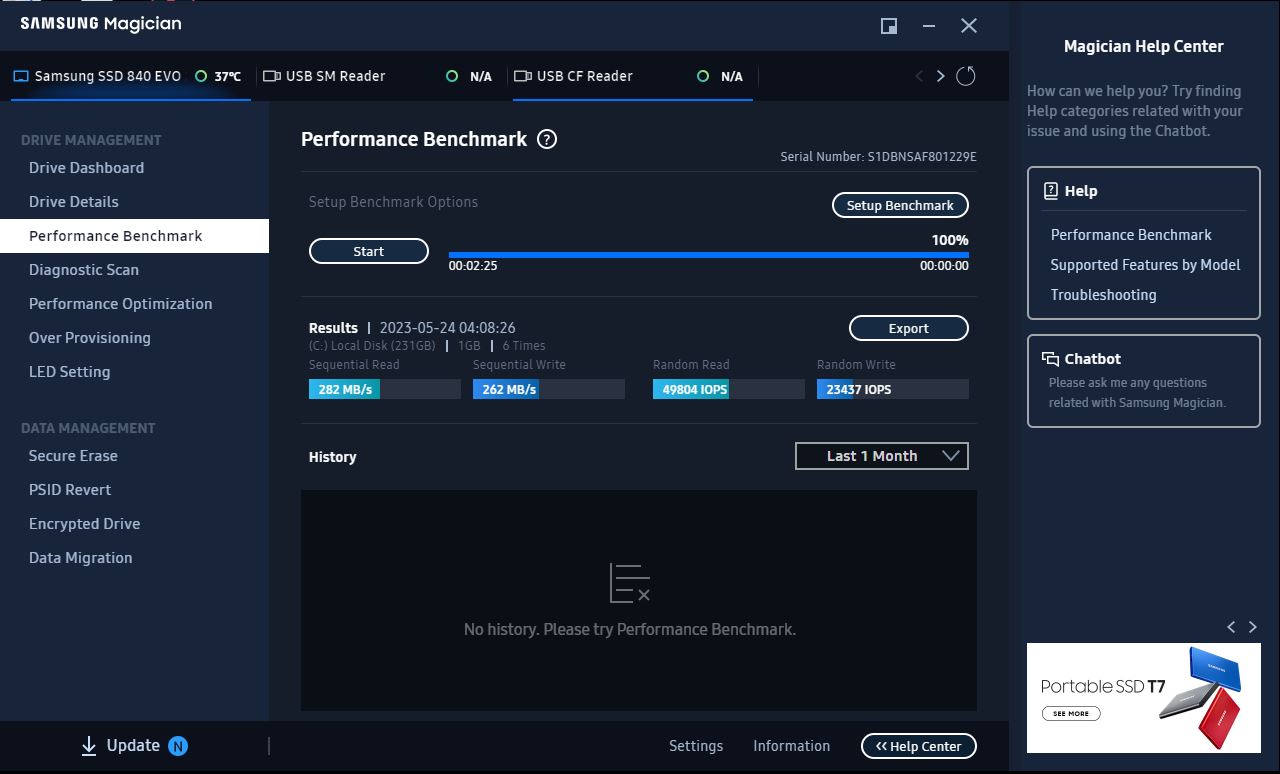
Task: Show next drives with right arrow
Action: [940, 76]
